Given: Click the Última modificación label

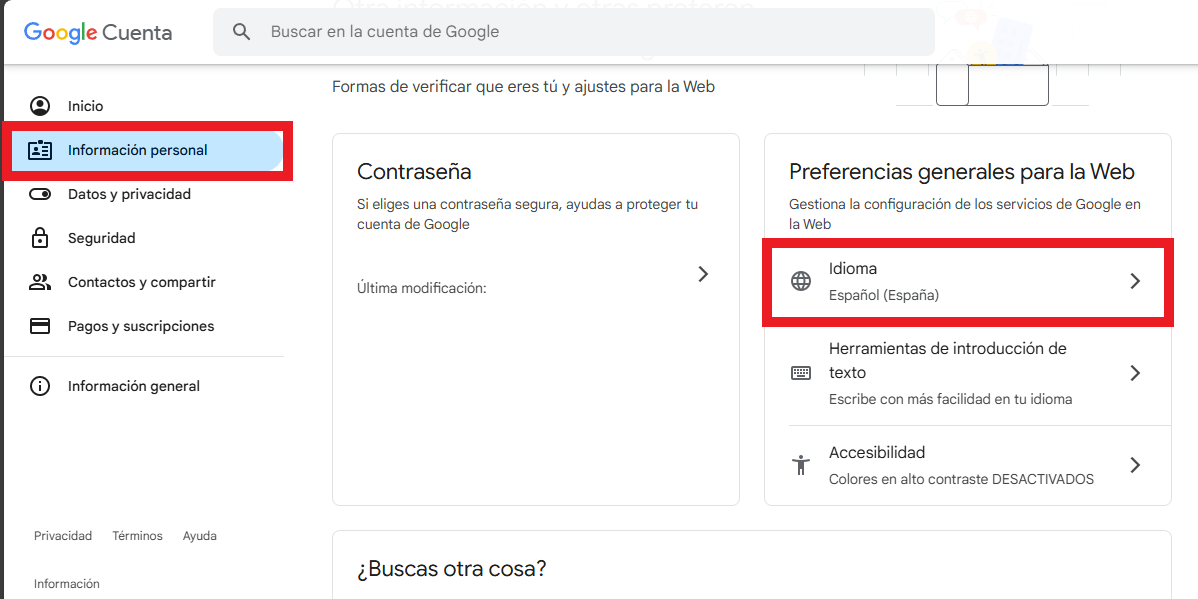Looking at the screenshot, I should 422,289.
